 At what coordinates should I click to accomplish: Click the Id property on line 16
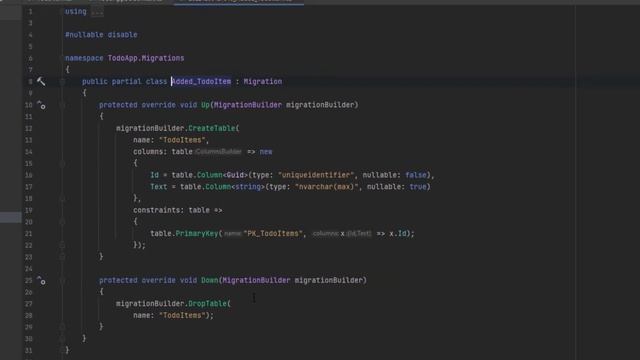tap(154, 175)
